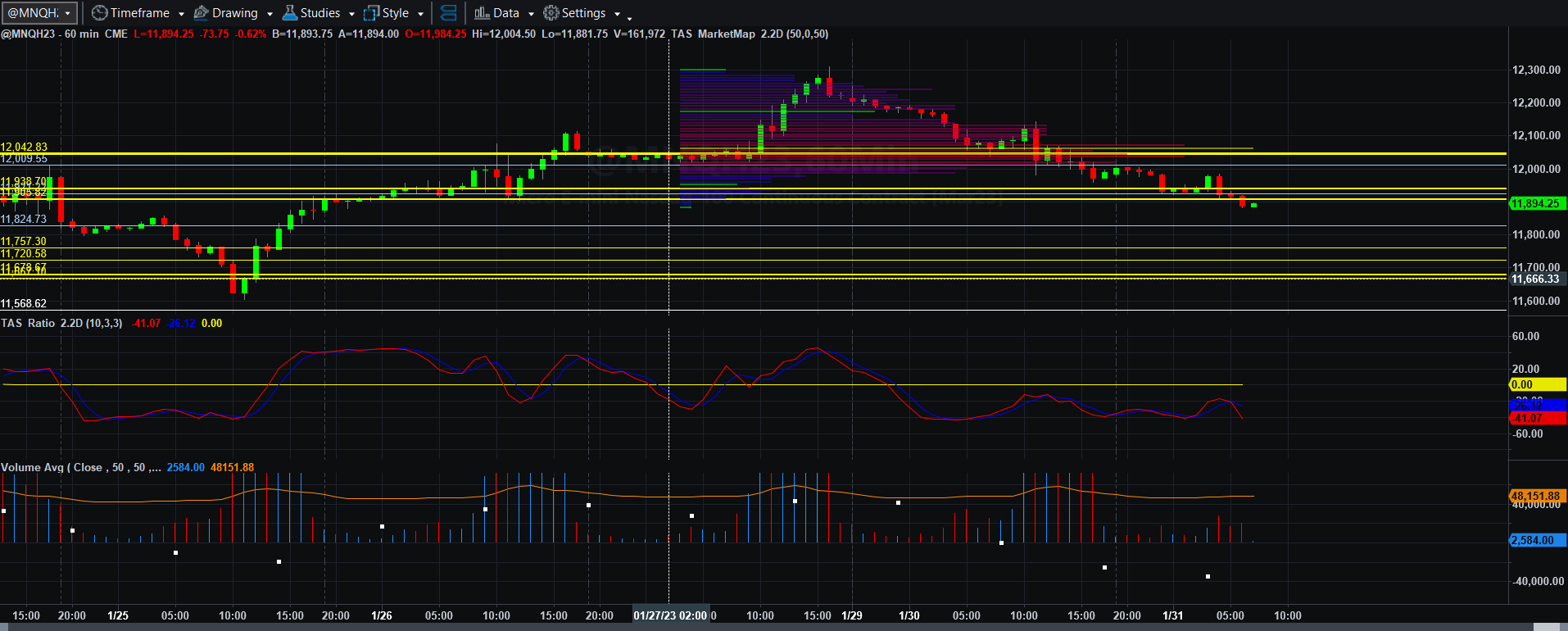Select the TAS Ratio study label
The width and height of the screenshot is (1568, 631).
[61, 323]
